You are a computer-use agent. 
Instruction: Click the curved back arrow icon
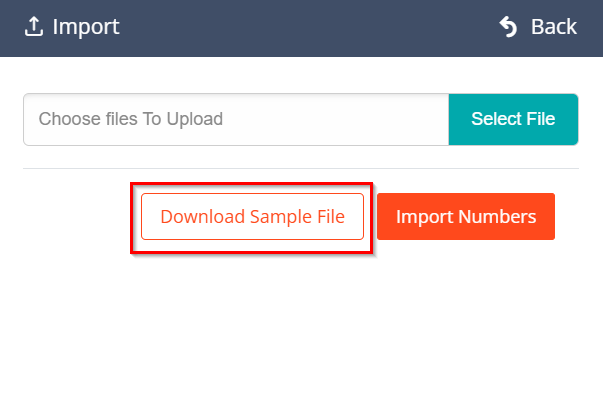(x=509, y=27)
